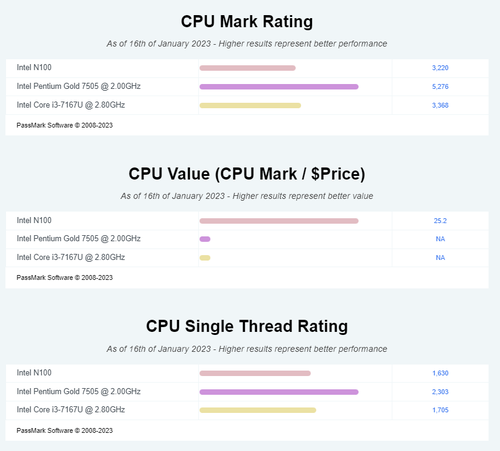The height and width of the screenshot is (451, 500).
Task: Click NA value for Core i3-7167U
Action: (440, 258)
